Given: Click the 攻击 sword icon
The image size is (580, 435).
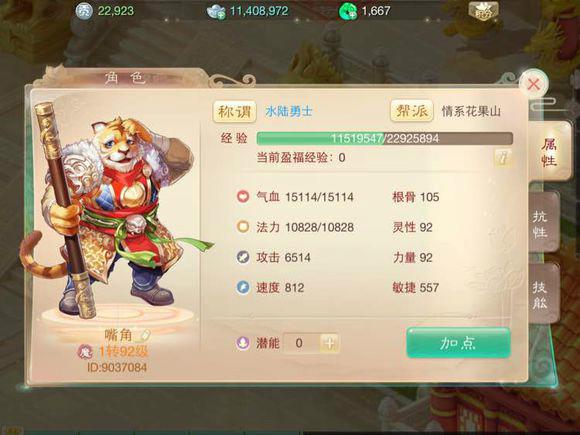Looking at the screenshot, I should (x=243, y=257).
